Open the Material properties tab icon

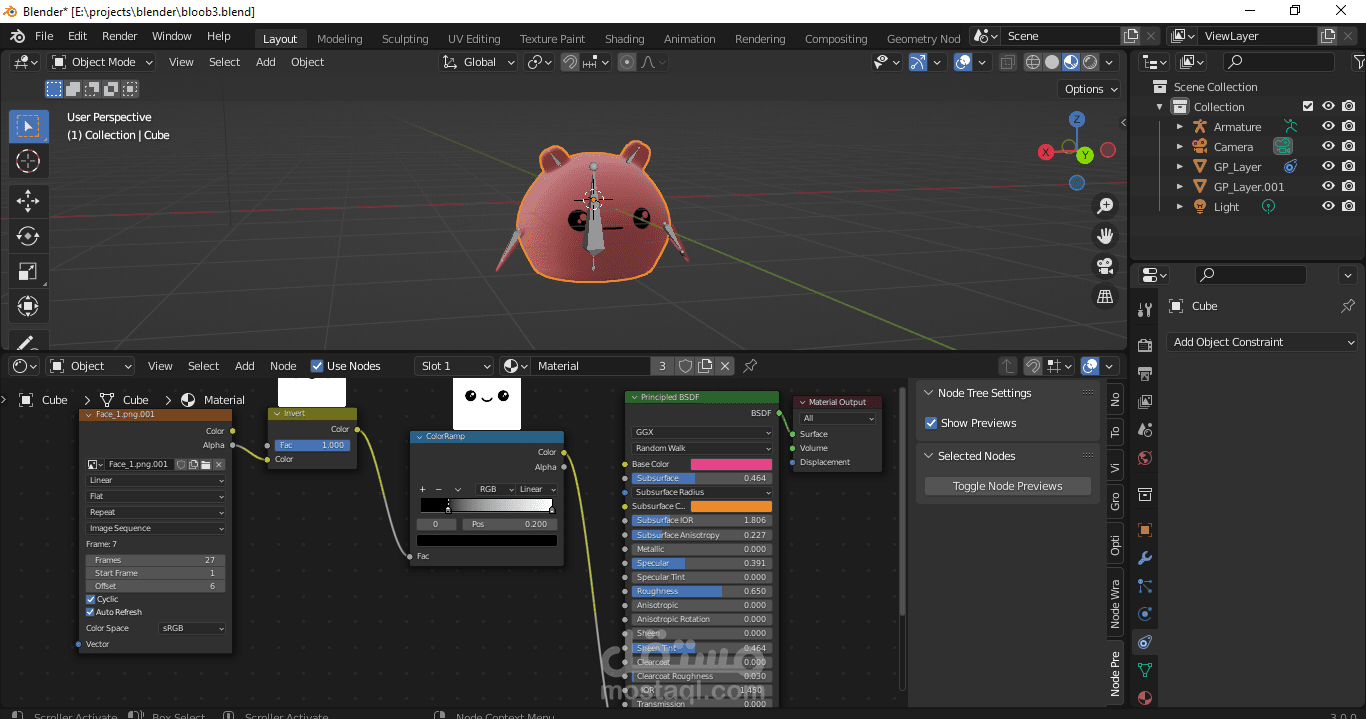point(1145,698)
